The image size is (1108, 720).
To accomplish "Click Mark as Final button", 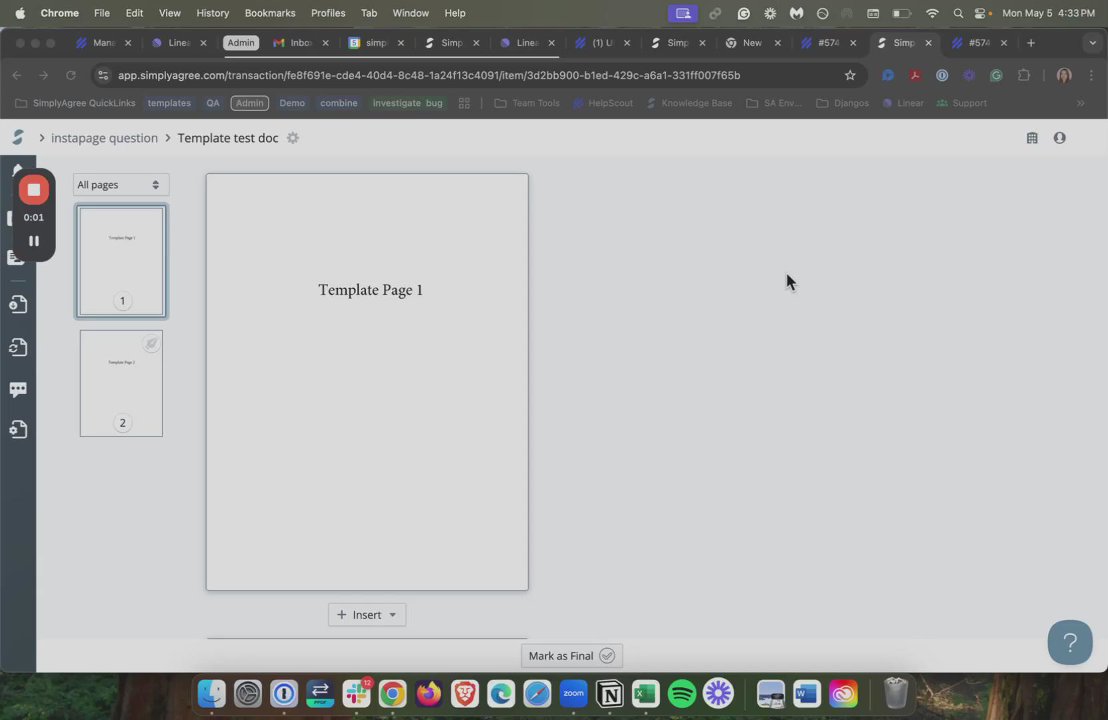I will click(x=572, y=656).
